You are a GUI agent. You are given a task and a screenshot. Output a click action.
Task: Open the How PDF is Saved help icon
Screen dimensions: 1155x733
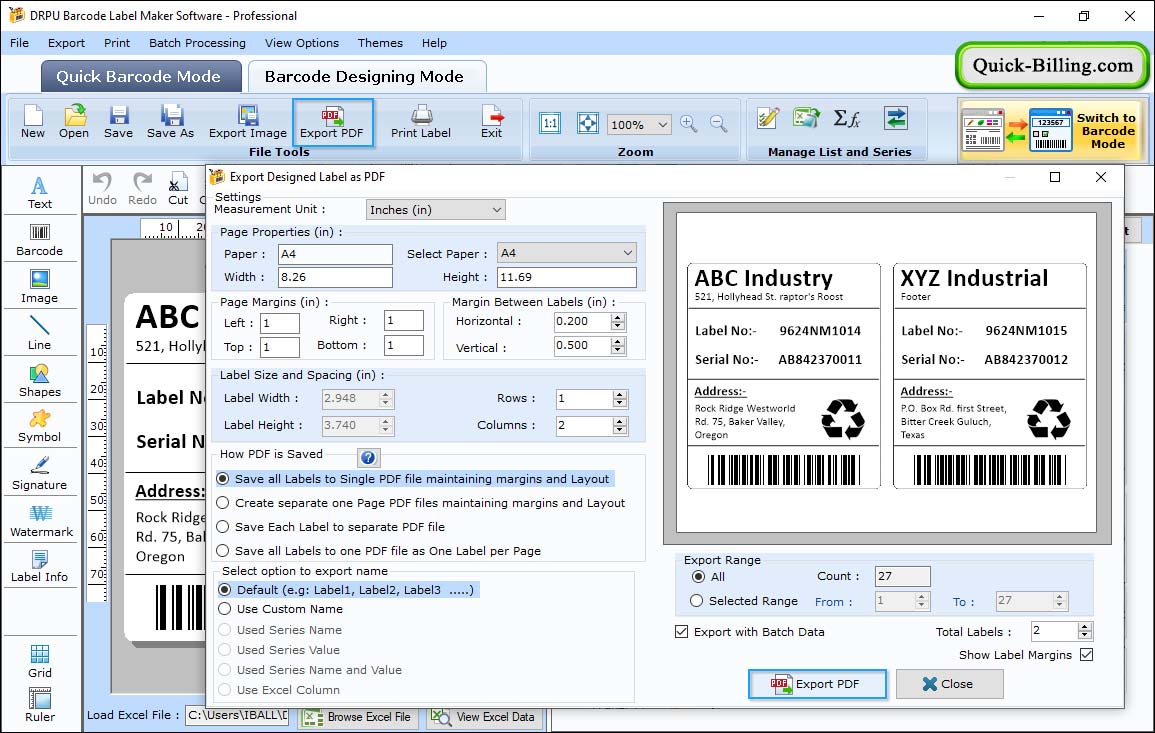368,457
